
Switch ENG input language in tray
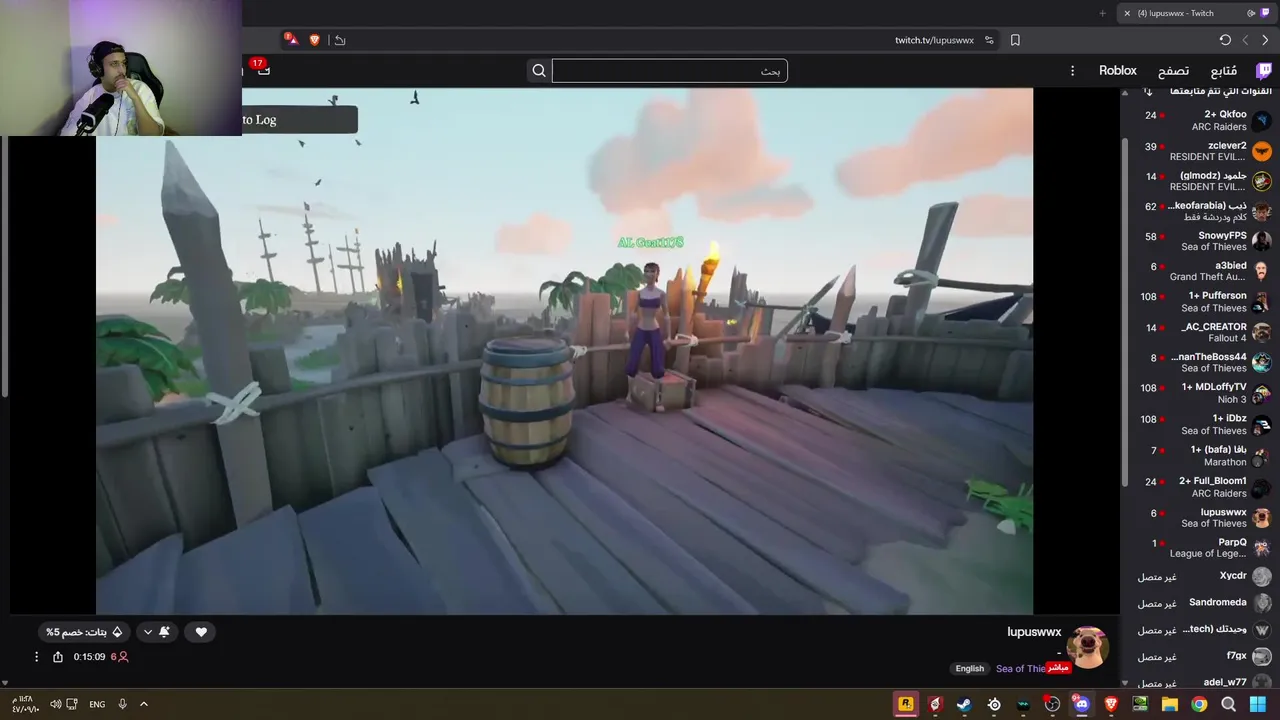pyautogui.click(x=97, y=704)
